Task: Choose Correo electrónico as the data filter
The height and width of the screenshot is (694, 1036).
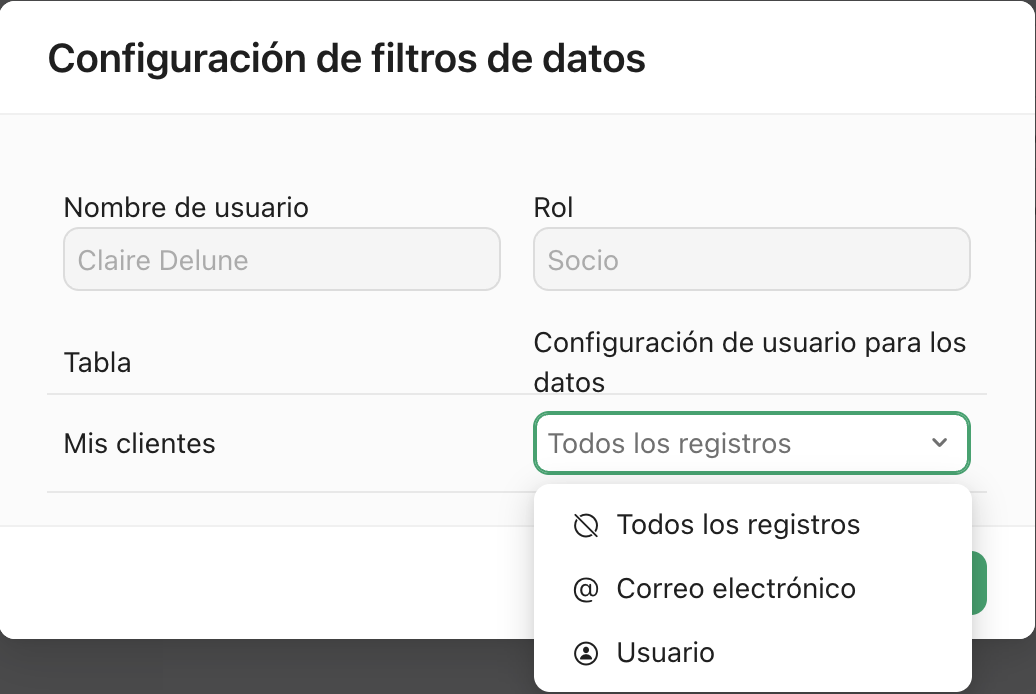Action: (737, 589)
